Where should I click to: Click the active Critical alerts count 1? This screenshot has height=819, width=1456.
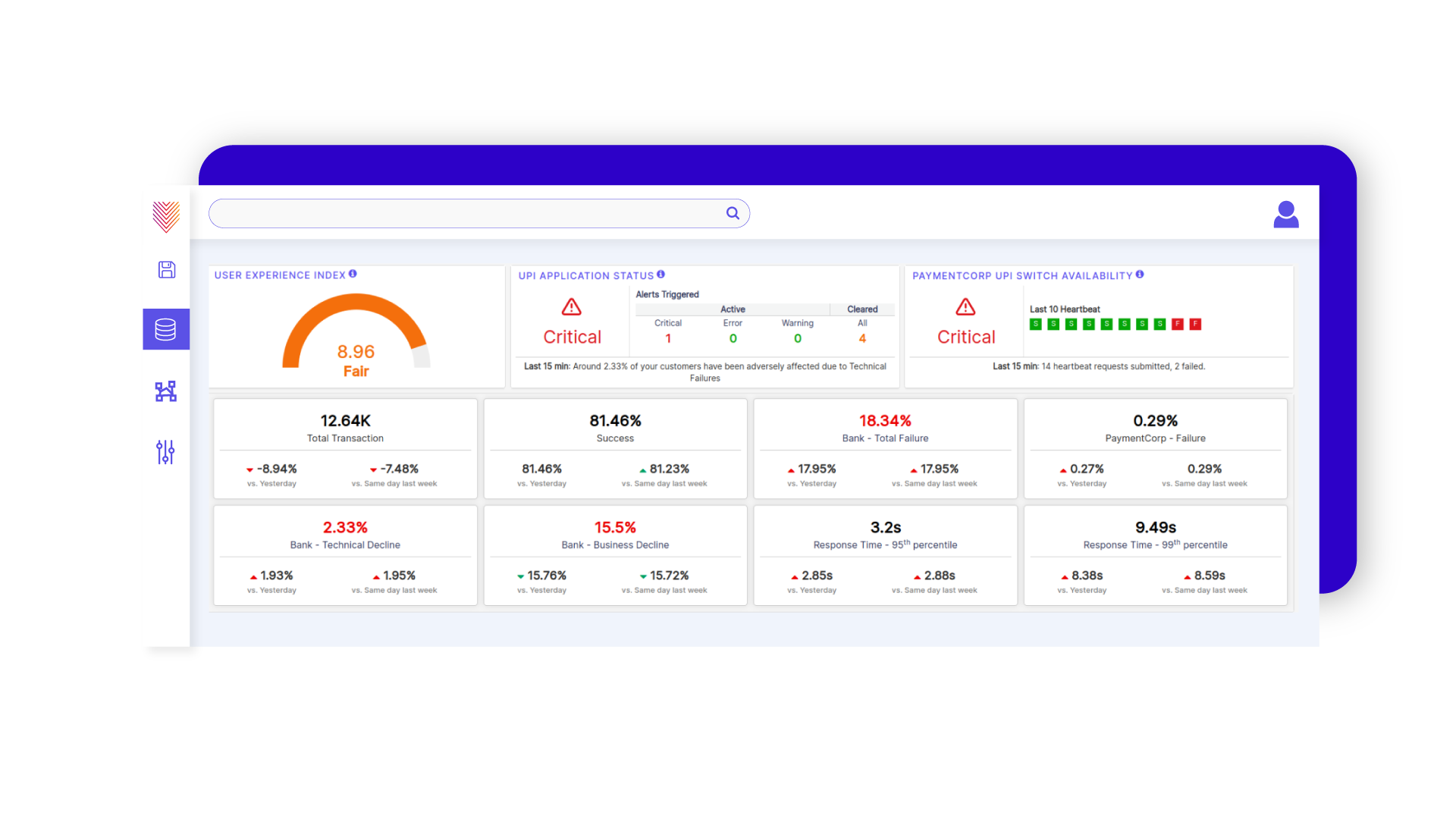[x=668, y=339]
